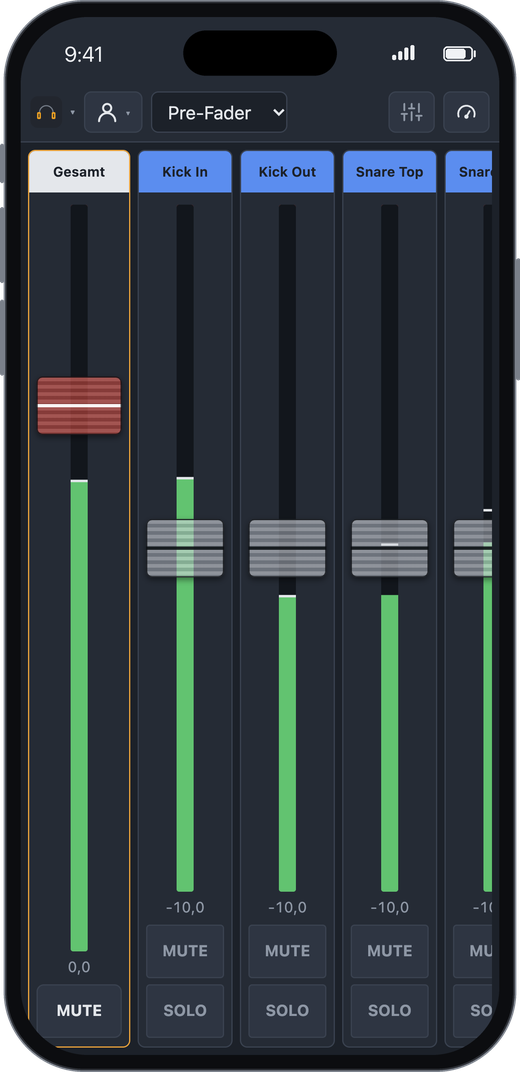Viewport: 520px width, 1072px height.
Task: Click the red Gesamt fader handle
Action: (79, 405)
